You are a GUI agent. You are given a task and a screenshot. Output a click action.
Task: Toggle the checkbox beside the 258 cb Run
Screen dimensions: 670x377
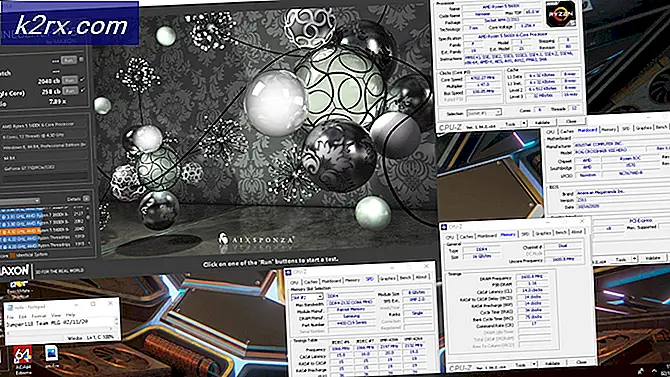click(x=82, y=90)
